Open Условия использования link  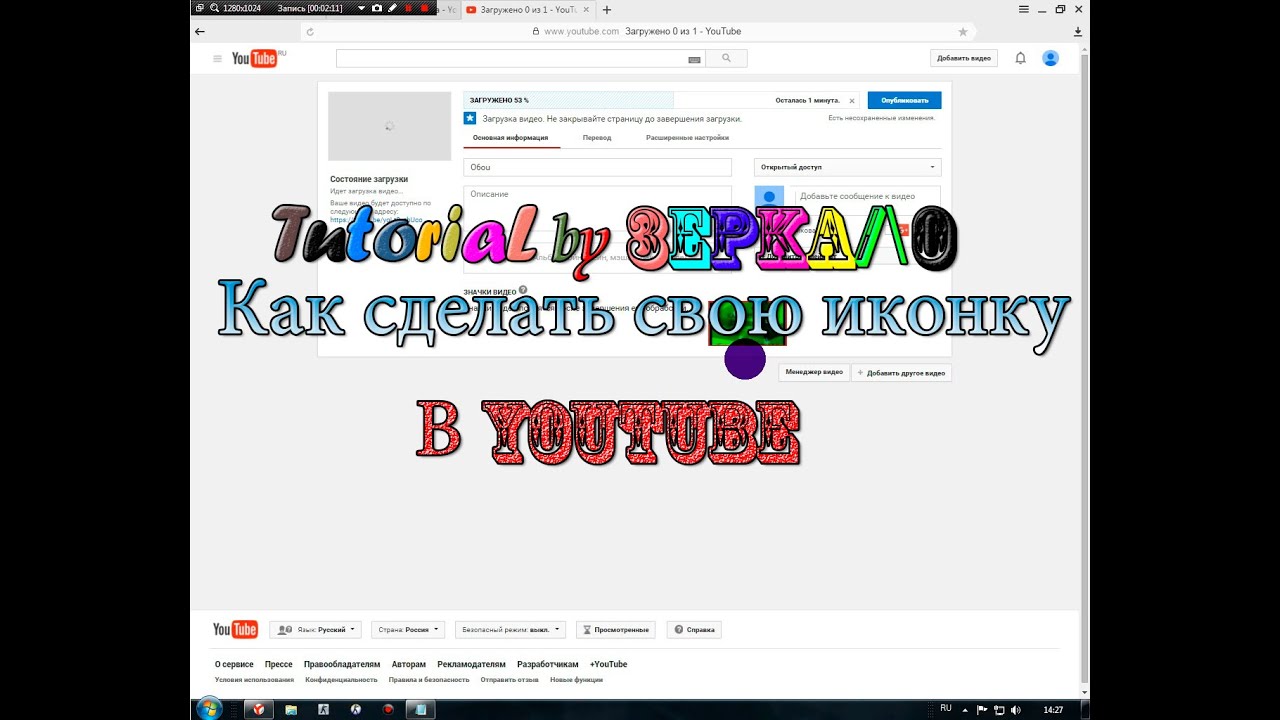(254, 680)
